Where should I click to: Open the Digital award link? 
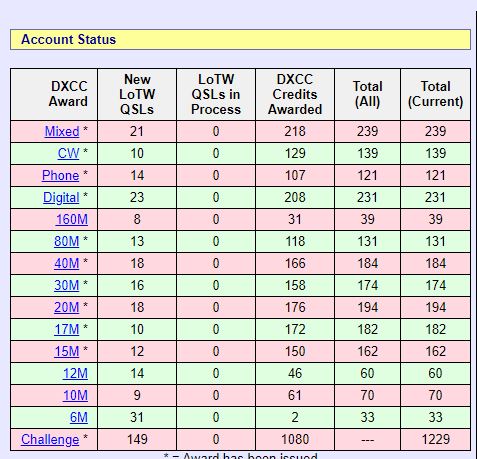[61, 197]
